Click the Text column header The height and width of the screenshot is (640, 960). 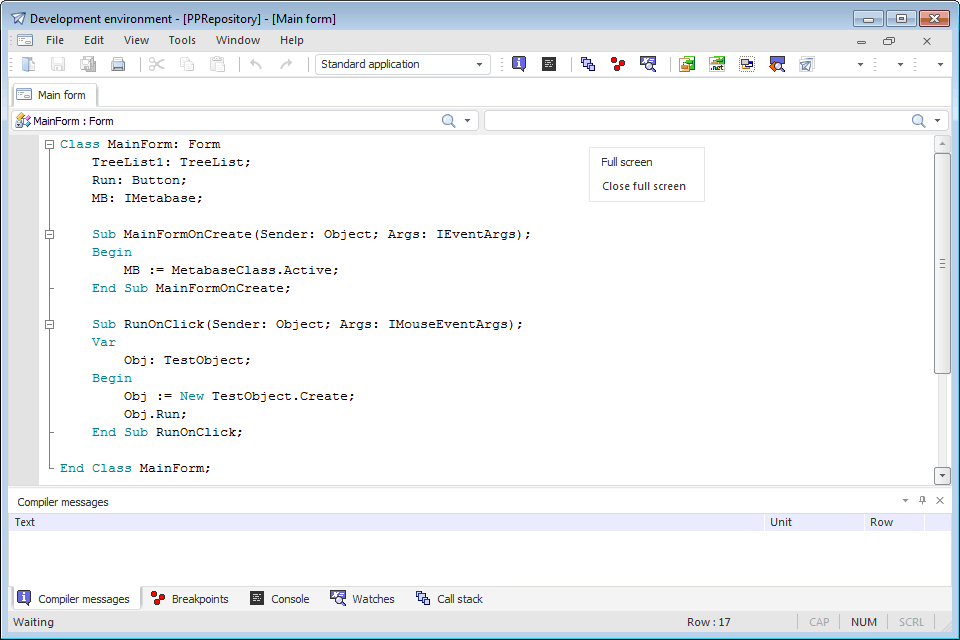[386, 522]
